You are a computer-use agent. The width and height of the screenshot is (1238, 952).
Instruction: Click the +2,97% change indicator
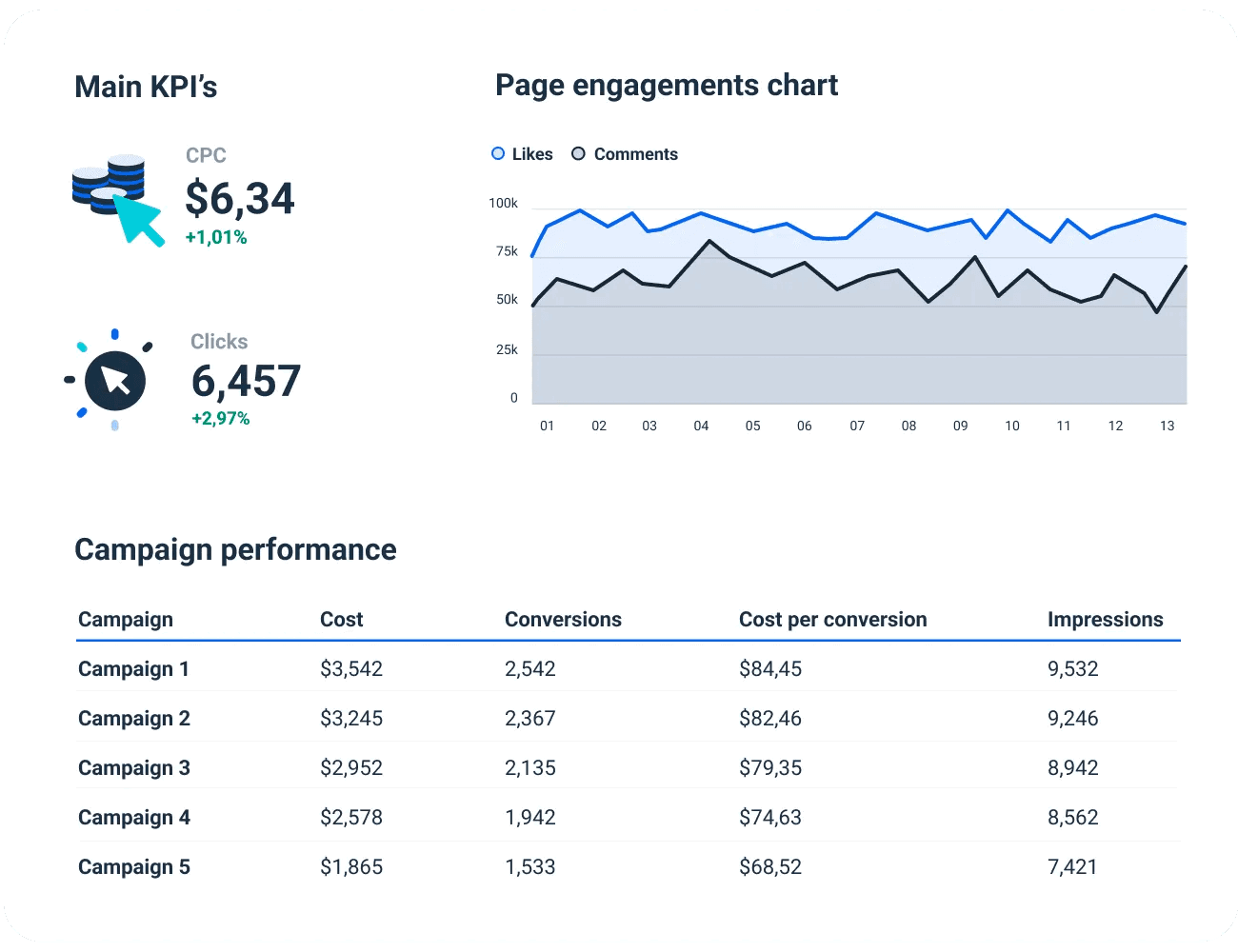221,418
